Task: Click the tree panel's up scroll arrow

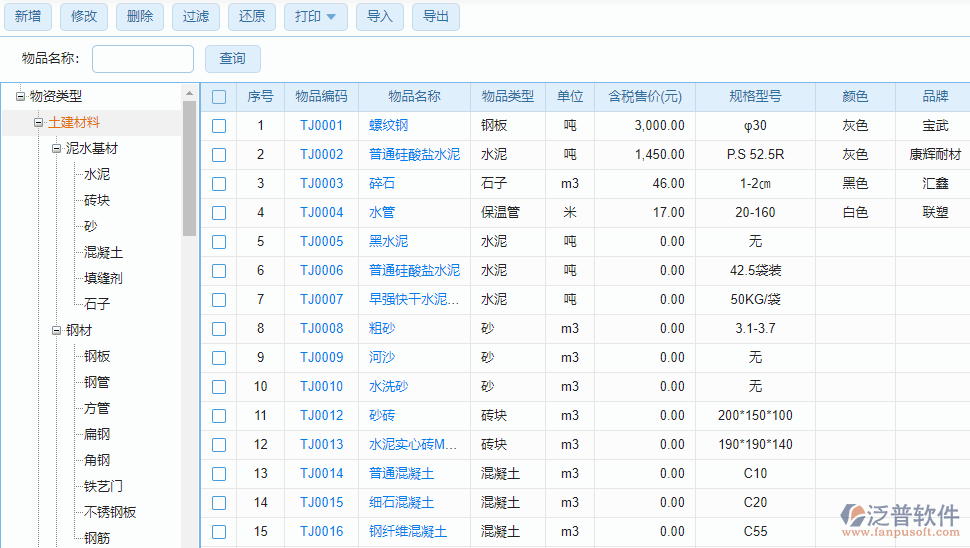Action: click(x=190, y=93)
